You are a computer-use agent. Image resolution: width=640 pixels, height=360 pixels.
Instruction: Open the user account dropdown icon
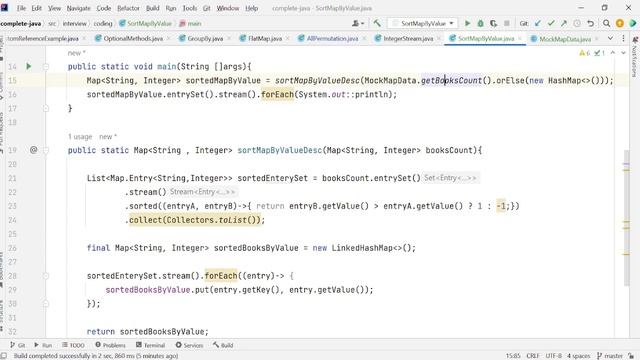click(x=358, y=24)
